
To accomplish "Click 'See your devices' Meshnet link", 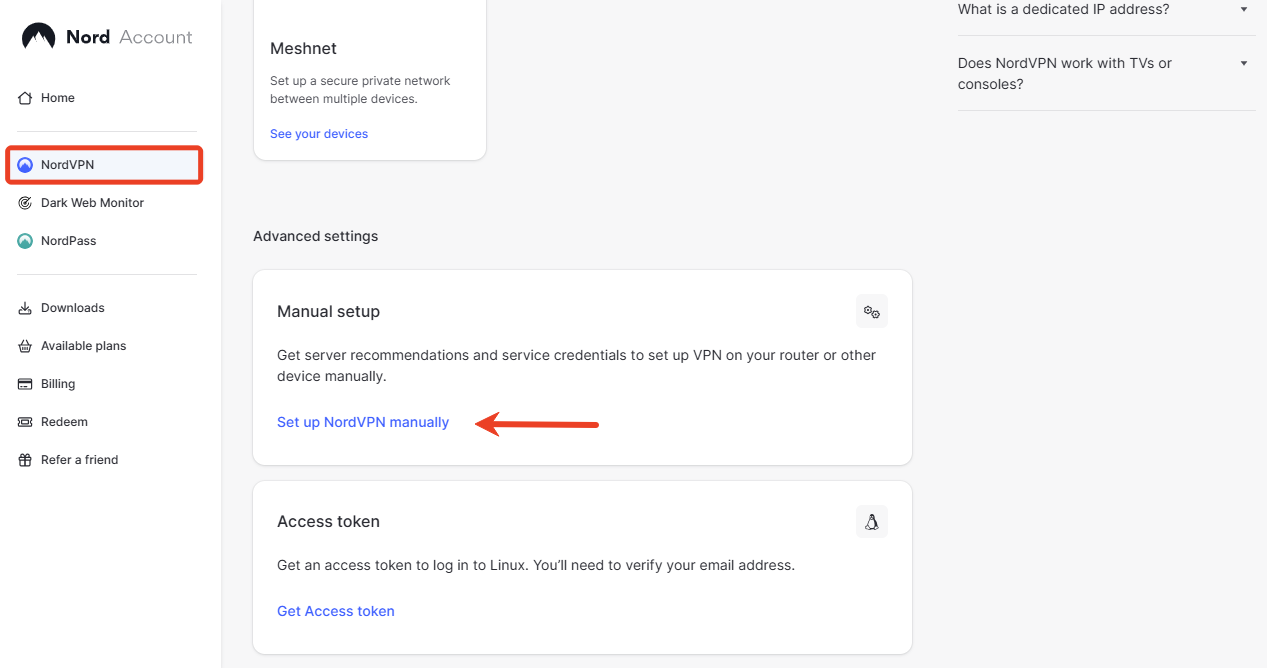I will (x=319, y=134).
